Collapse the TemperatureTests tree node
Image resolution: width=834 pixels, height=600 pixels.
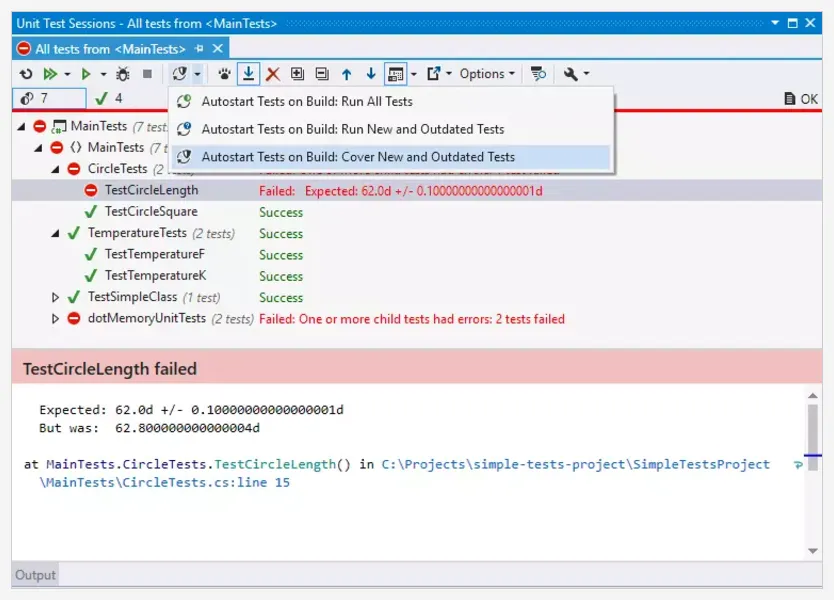pos(56,233)
